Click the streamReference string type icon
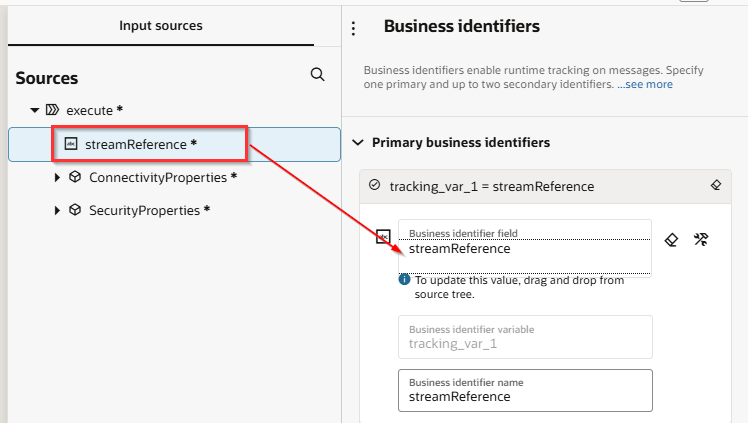Screen dimensions: 748x423 pyautogui.click(x=70, y=144)
